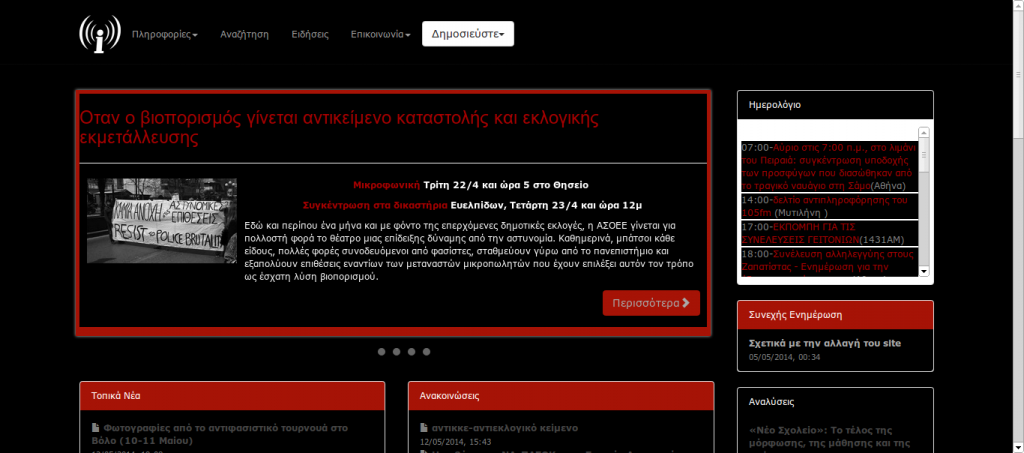Go to the Αναζήτηση page
Viewport: 1024px width, 453px height.
click(x=244, y=35)
